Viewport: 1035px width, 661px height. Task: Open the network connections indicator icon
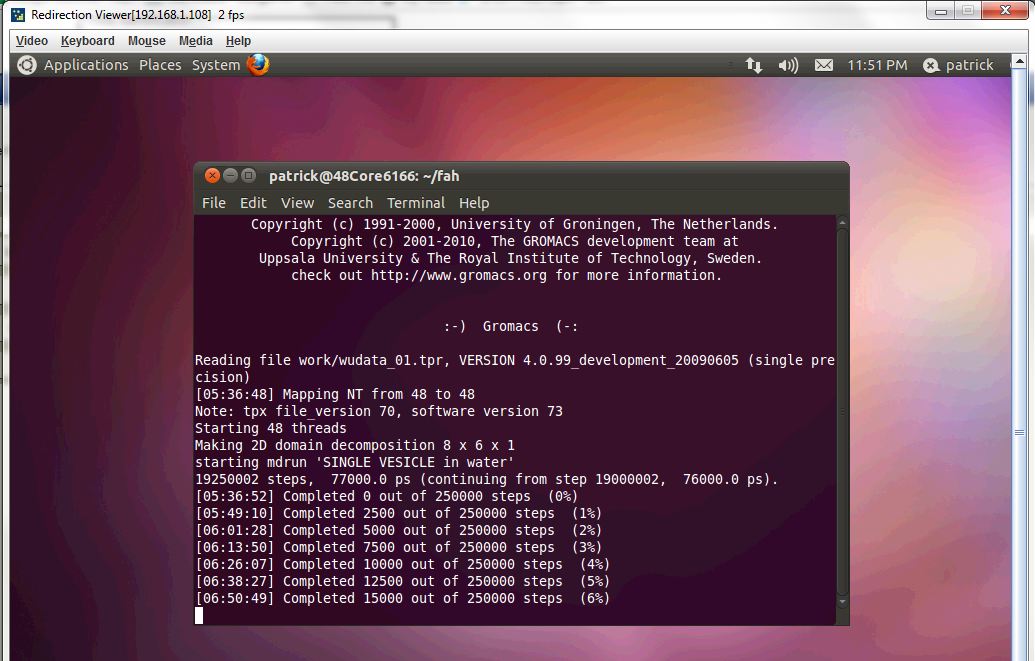coord(754,65)
